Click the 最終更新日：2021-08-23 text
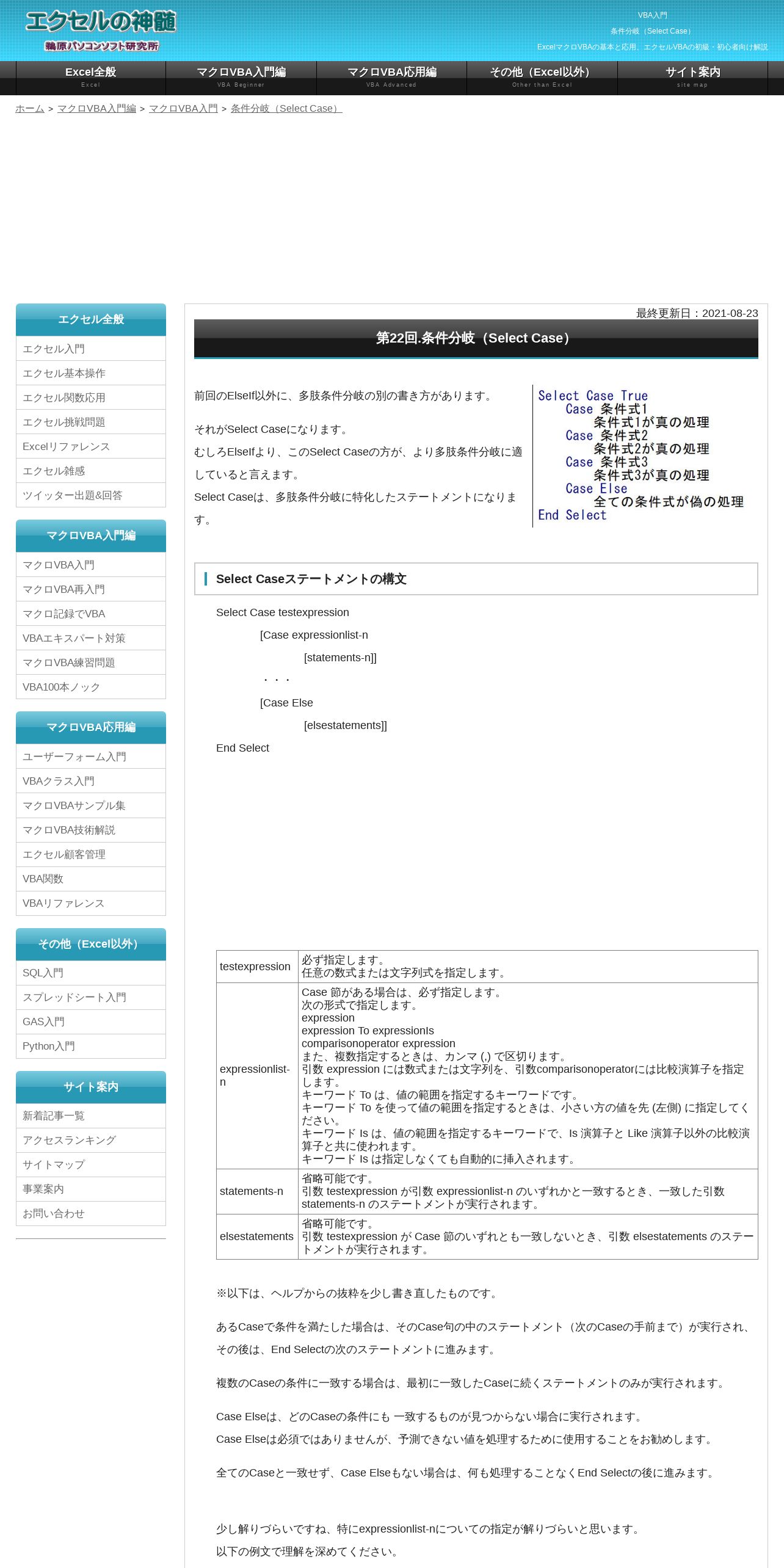Viewport: 784px width, 1568px height. (x=697, y=313)
